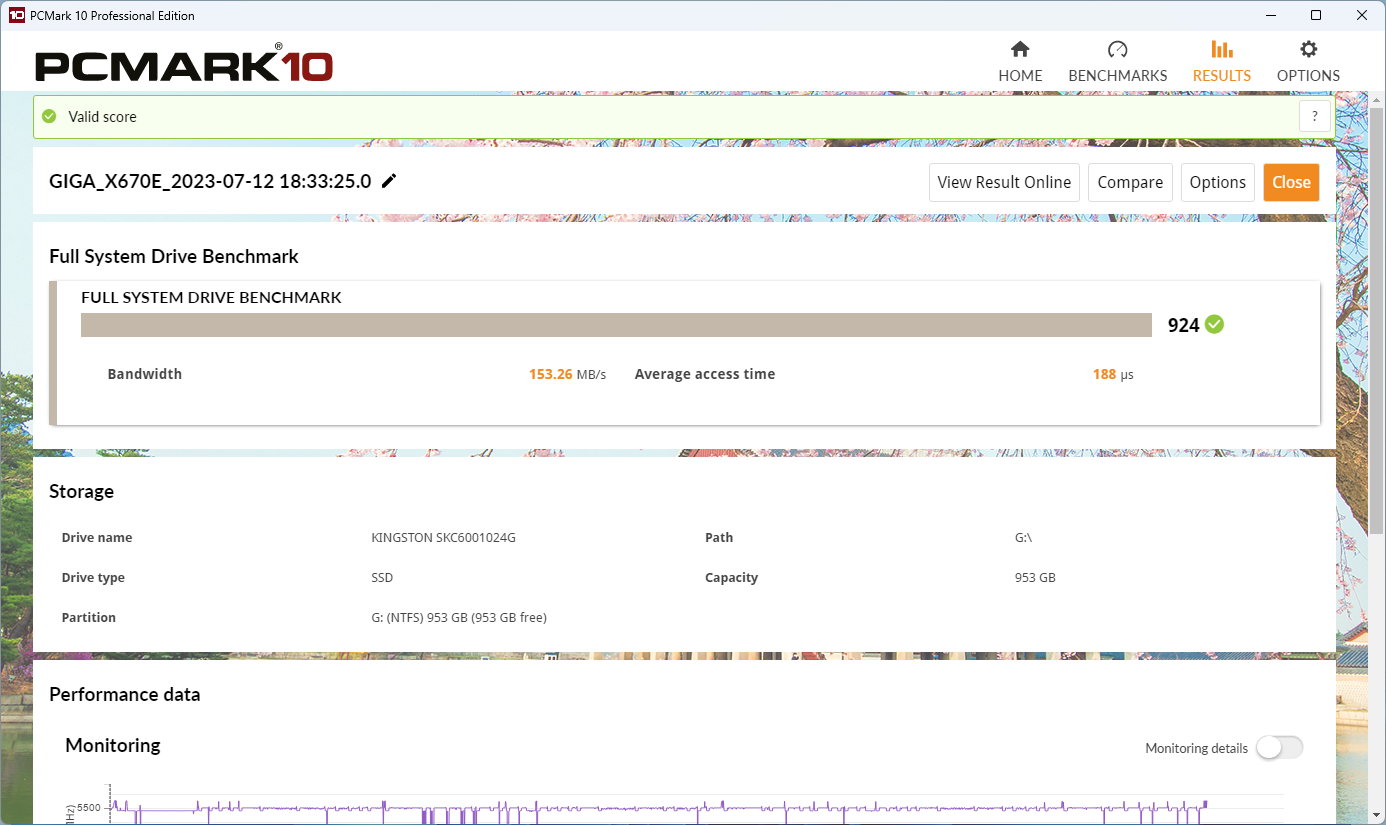
Task: Click the Compare button
Action: tap(1130, 182)
